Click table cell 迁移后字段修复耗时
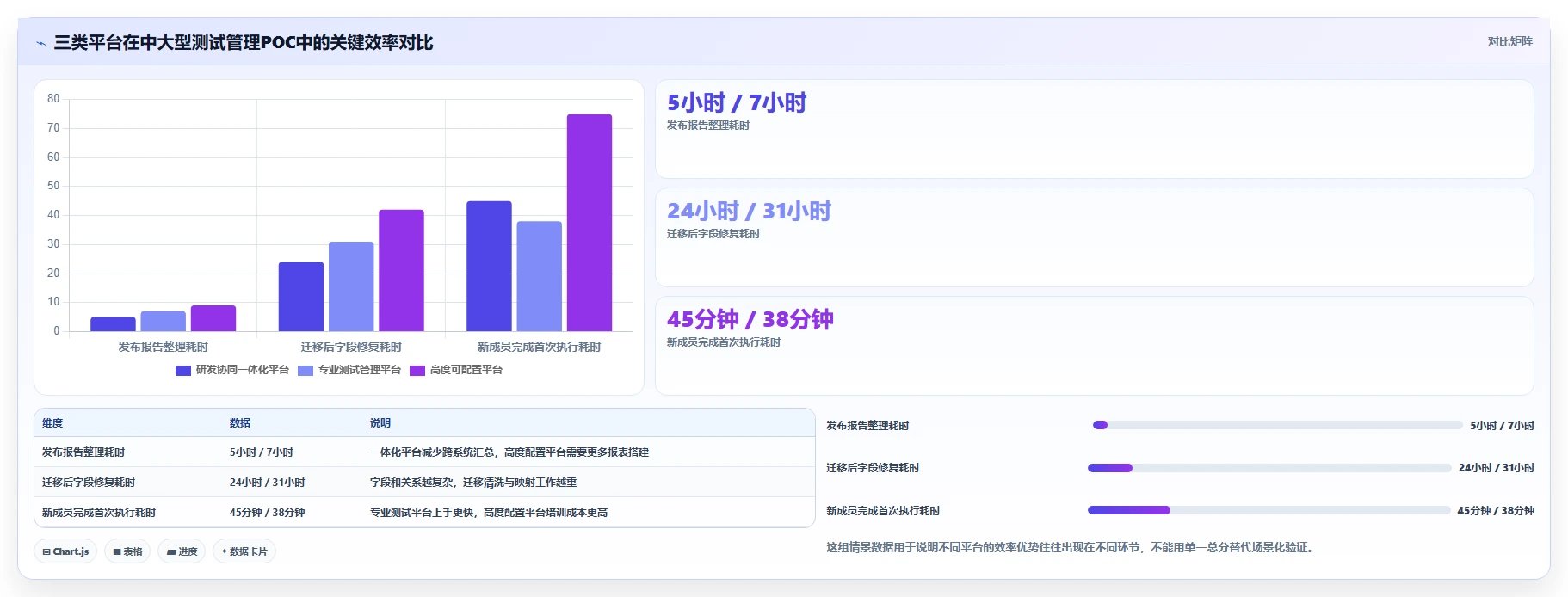Image resolution: width=1568 pixels, height=597 pixels. click(89, 483)
